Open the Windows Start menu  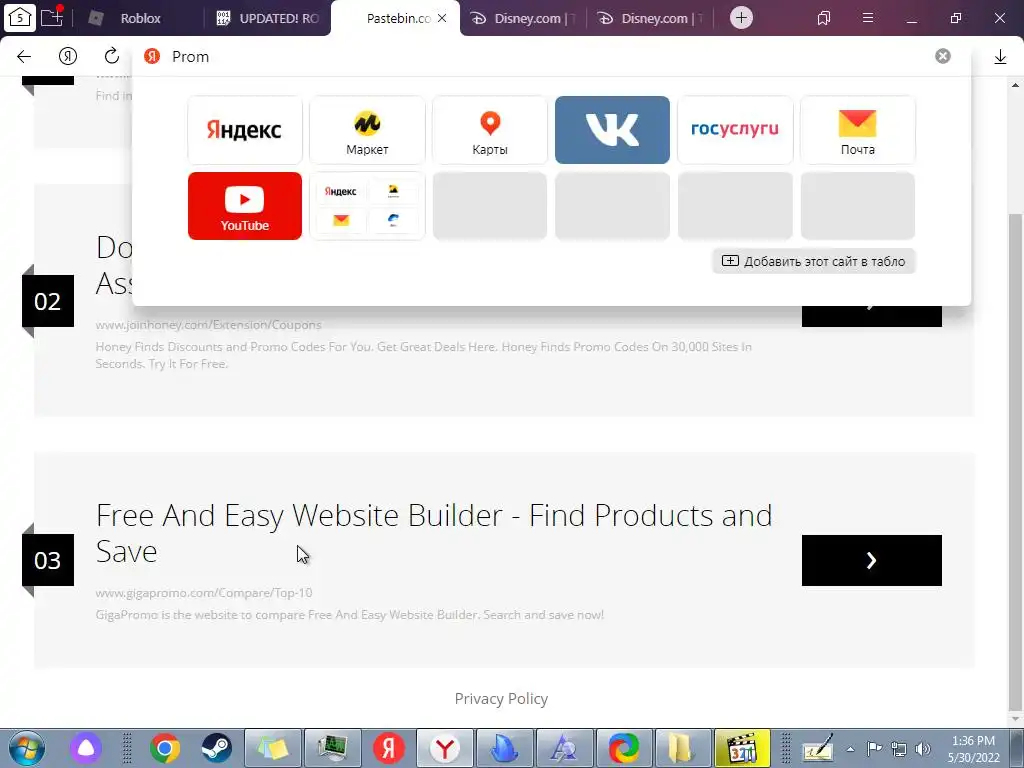pyautogui.click(x=27, y=748)
